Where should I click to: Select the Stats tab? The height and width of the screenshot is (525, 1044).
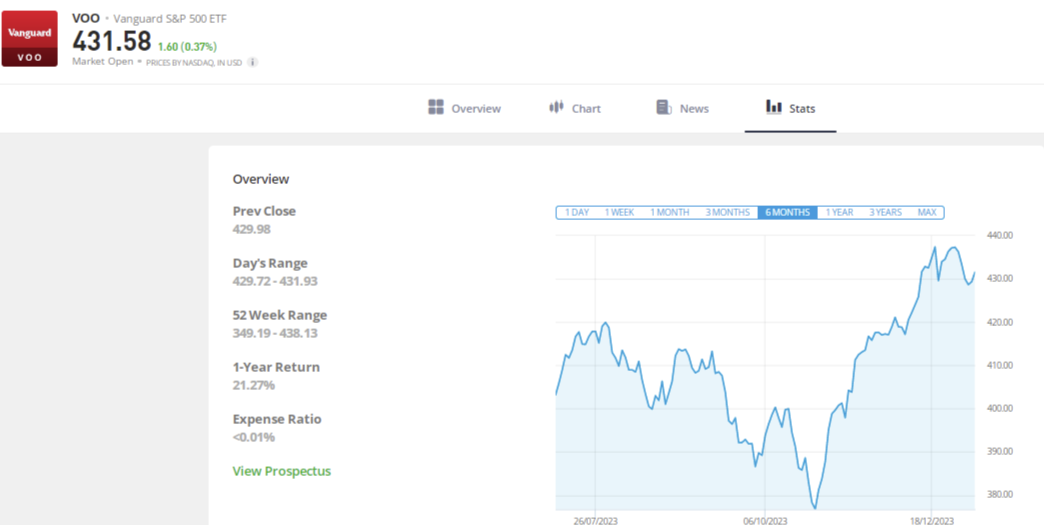coord(790,108)
